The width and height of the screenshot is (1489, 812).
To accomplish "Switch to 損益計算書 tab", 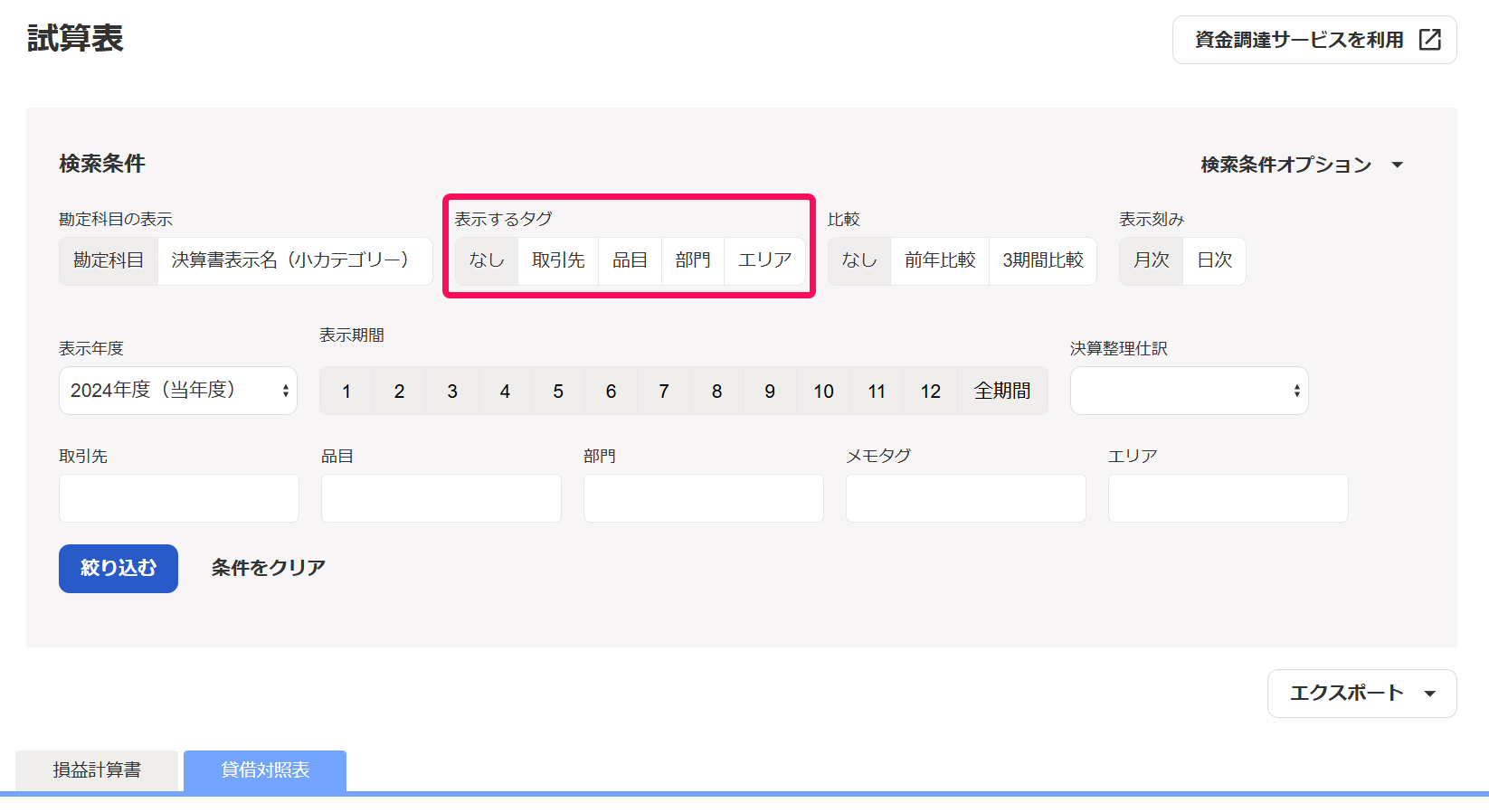I will pyautogui.click(x=97, y=770).
